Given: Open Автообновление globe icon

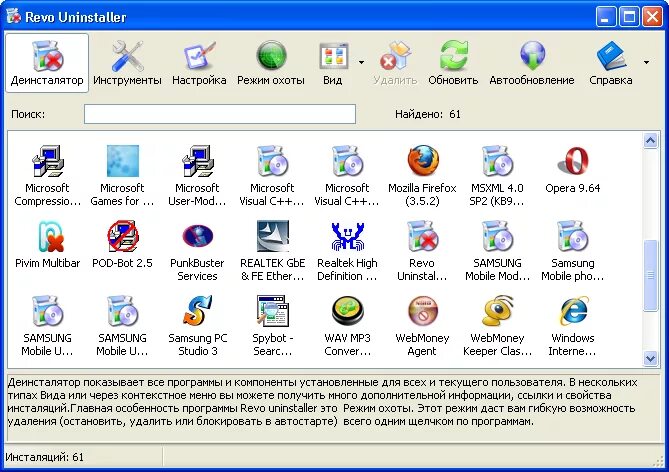Looking at the screenshot, I should (532, 63).
